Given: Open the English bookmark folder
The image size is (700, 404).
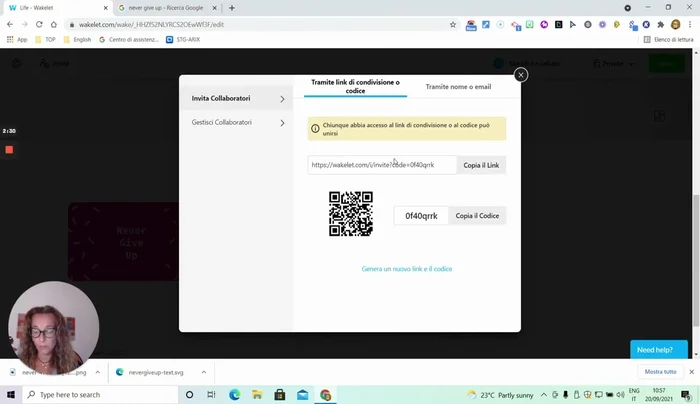Looking at the screenshot, I should point(77,40).
